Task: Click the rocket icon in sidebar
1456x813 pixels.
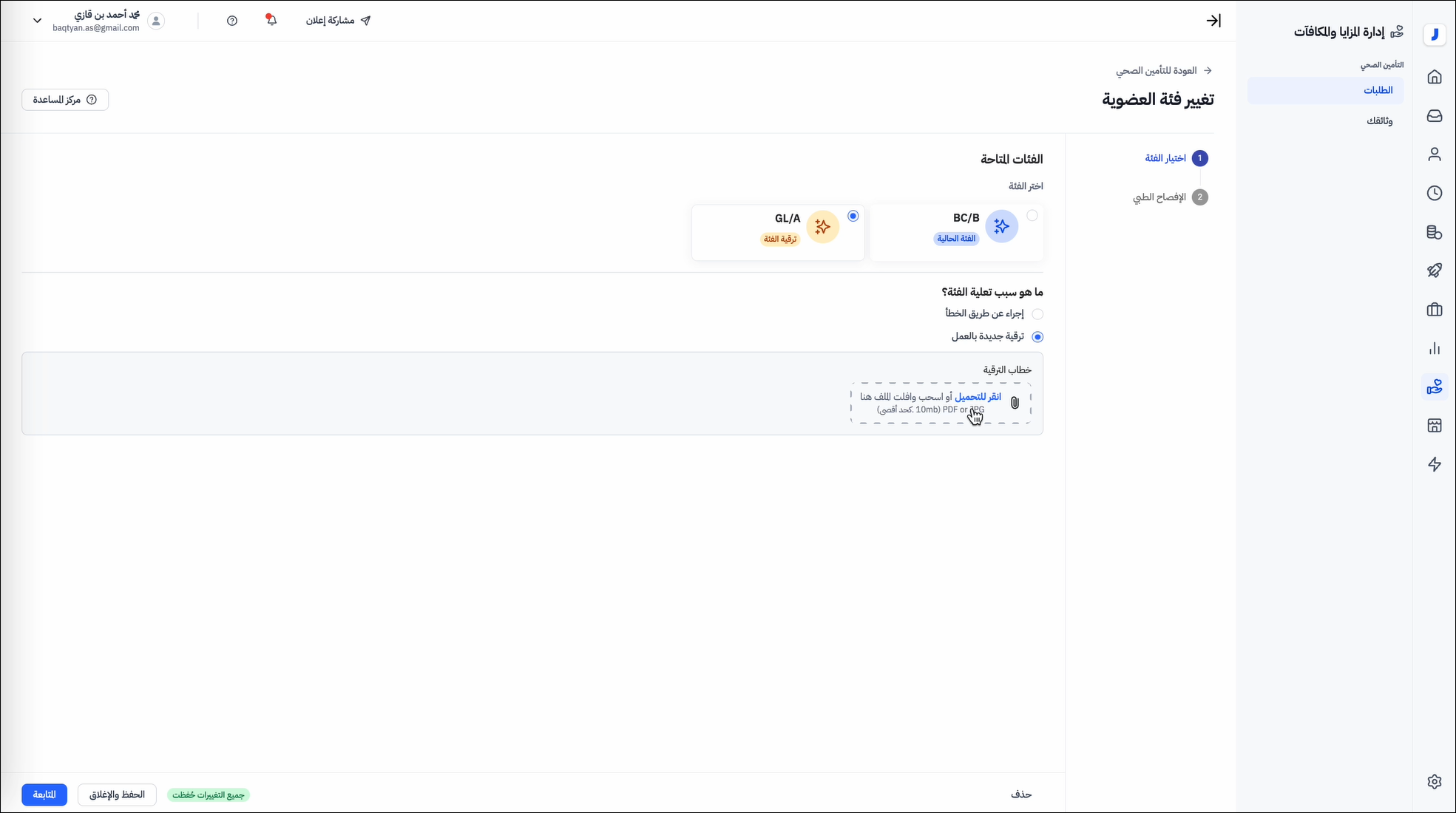Action: [1434, 271]
